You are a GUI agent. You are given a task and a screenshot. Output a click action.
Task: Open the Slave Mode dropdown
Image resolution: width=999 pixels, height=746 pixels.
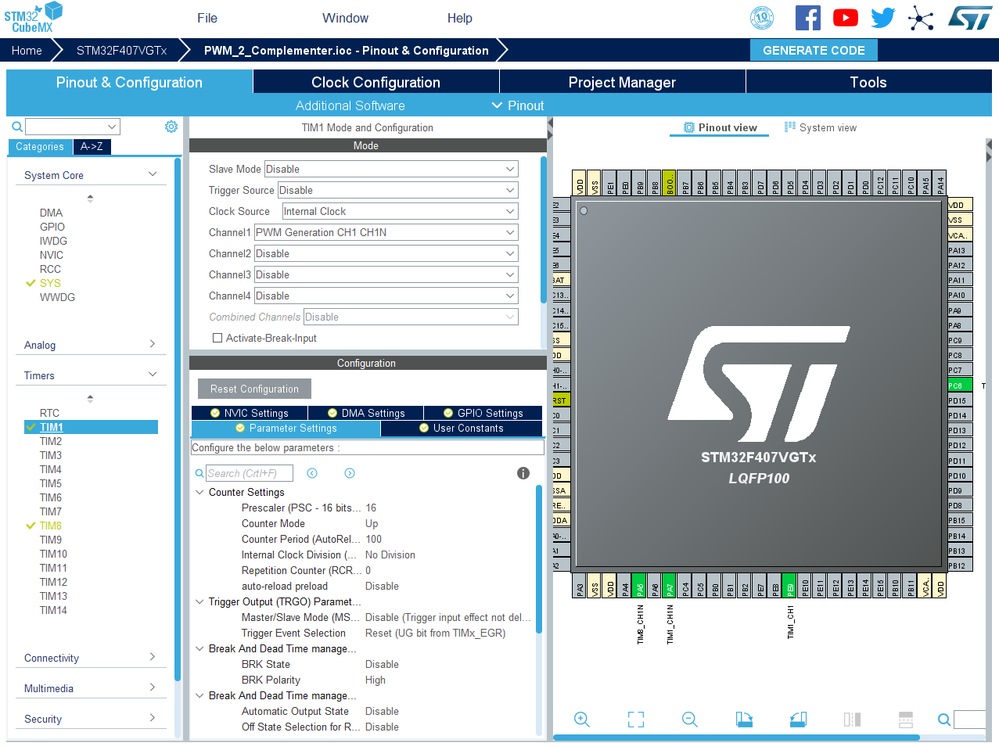(x=391, y=169)
